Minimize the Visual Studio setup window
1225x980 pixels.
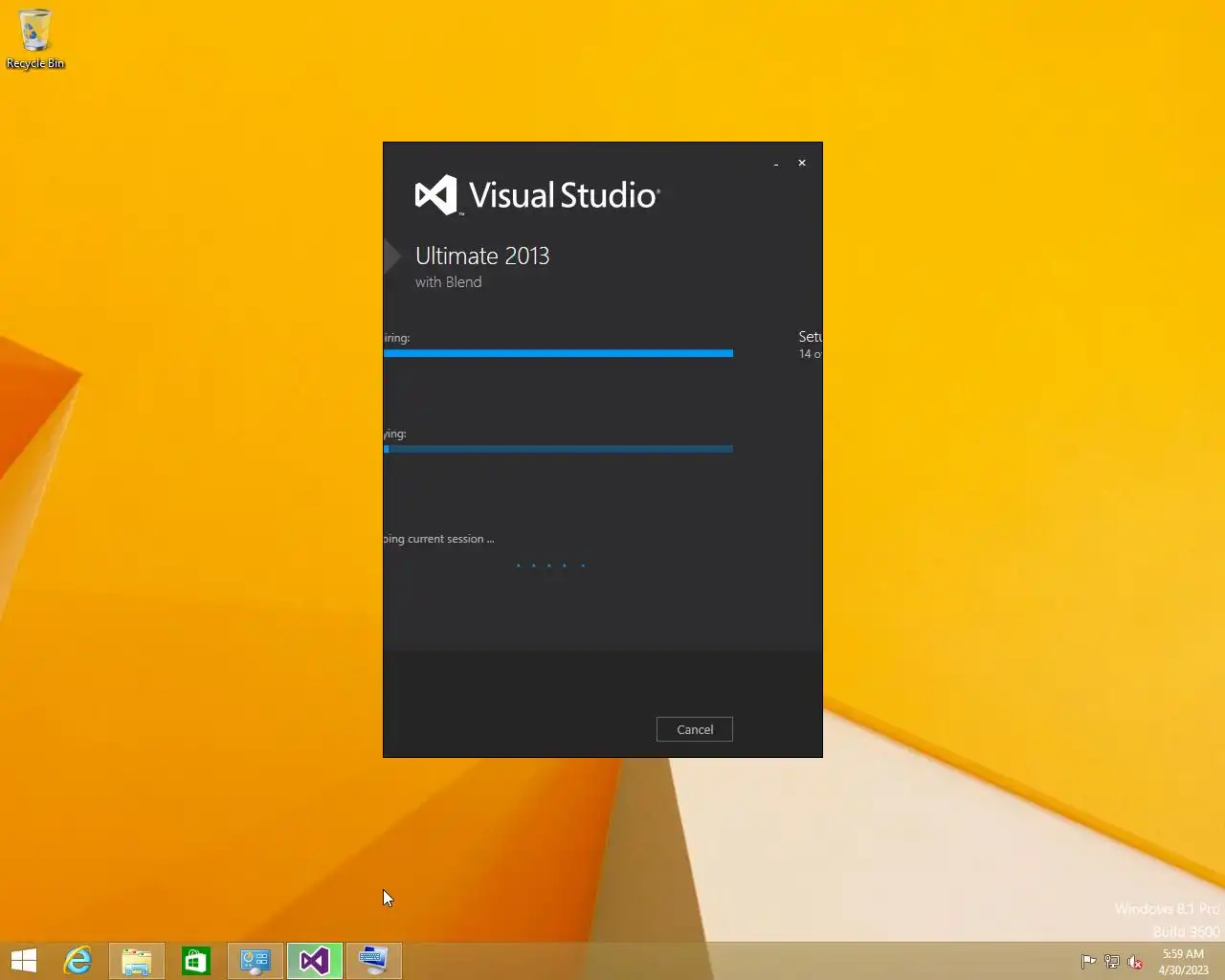pos(776,164)
